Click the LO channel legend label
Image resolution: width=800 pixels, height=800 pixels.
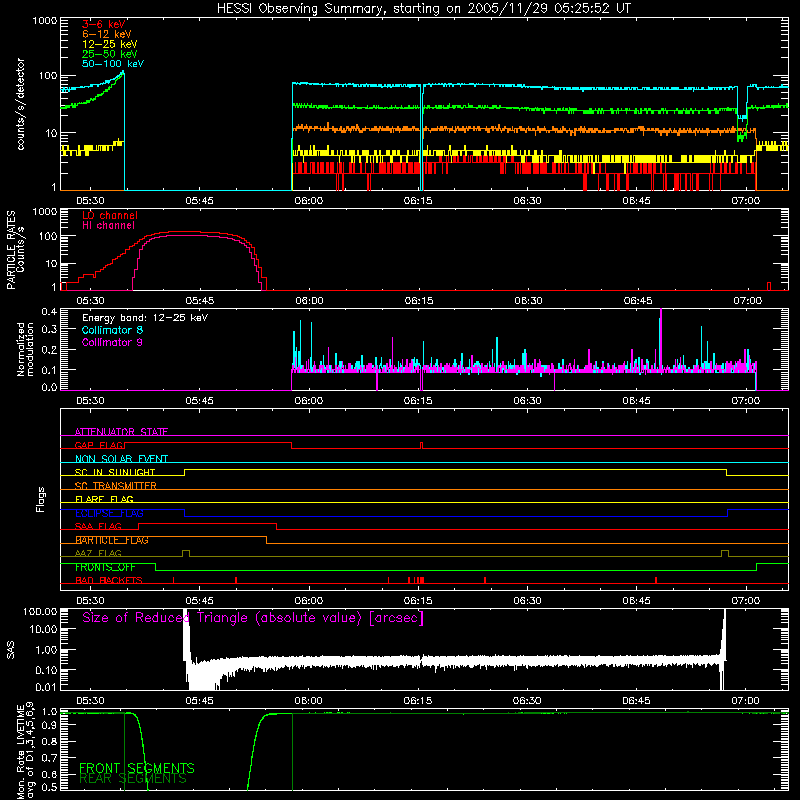[x=110, y=215]
